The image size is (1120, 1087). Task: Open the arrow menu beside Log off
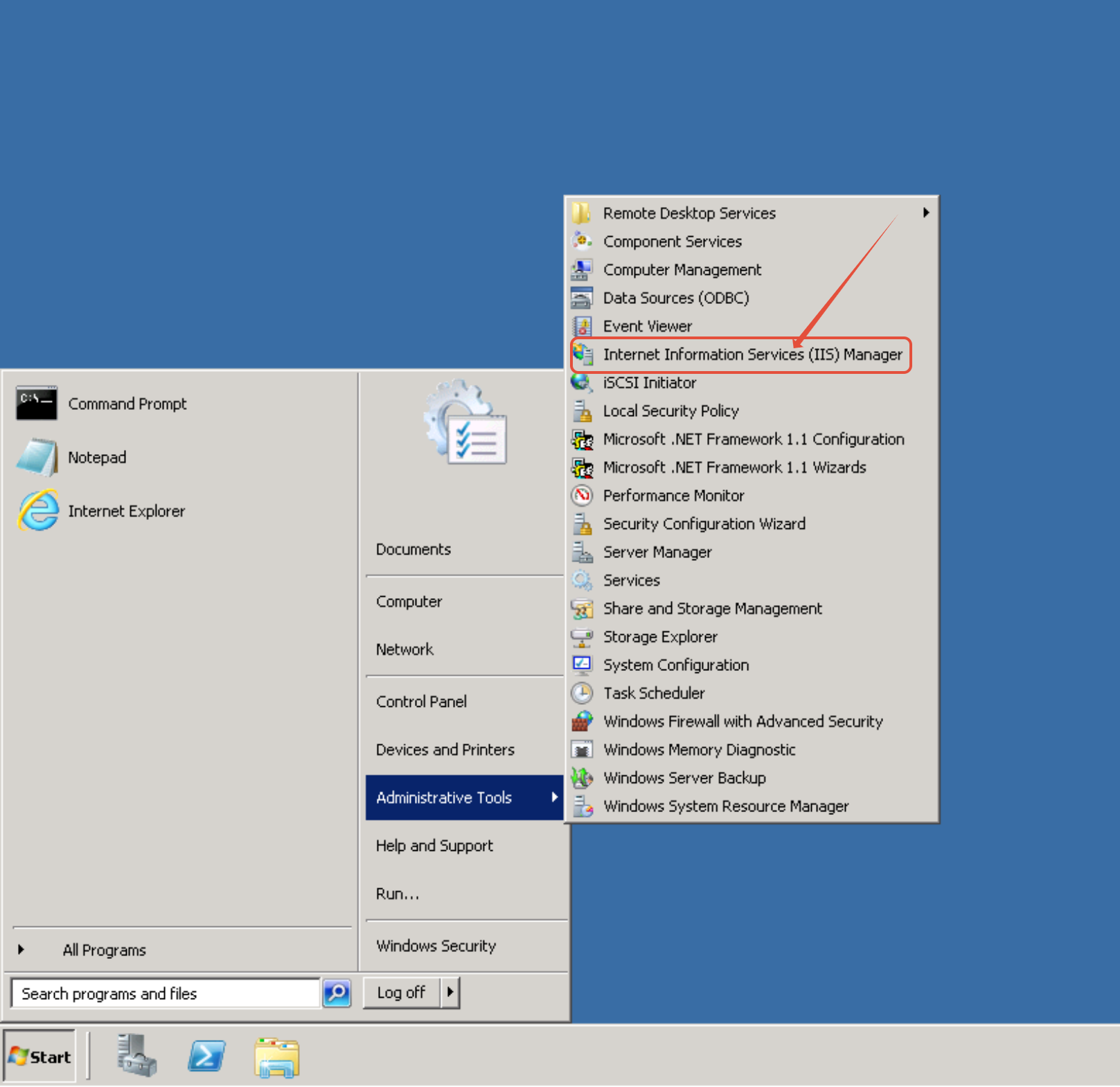pos(450,993)
